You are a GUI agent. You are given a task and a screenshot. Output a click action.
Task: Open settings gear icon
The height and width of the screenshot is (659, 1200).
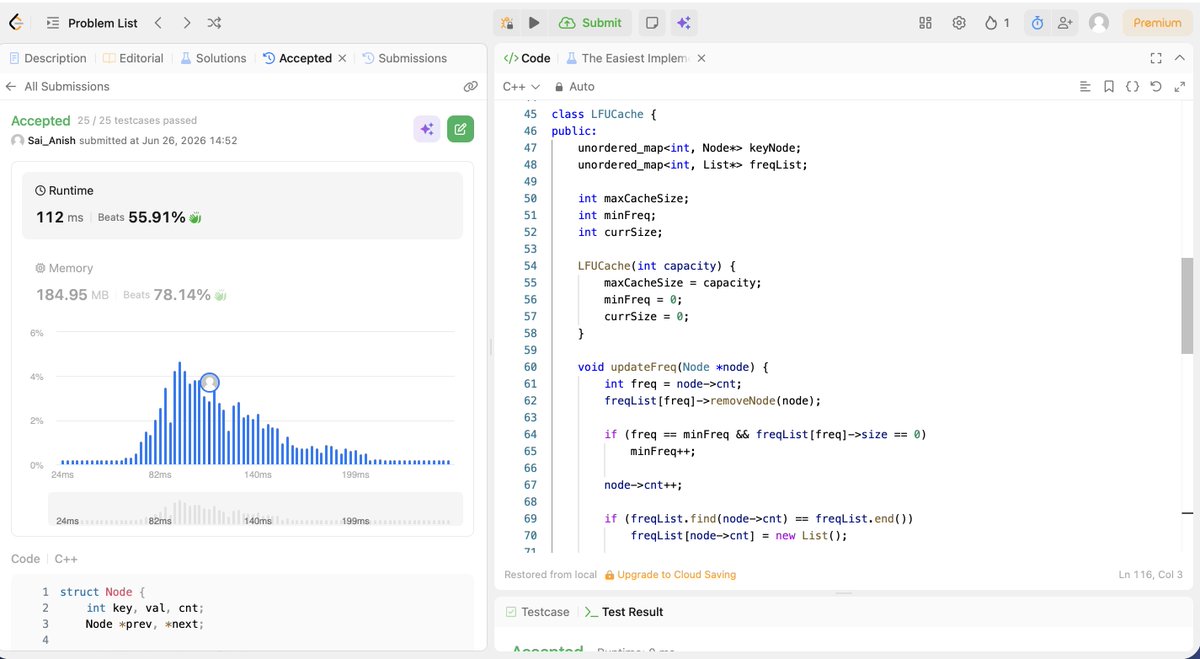point(959,22)
